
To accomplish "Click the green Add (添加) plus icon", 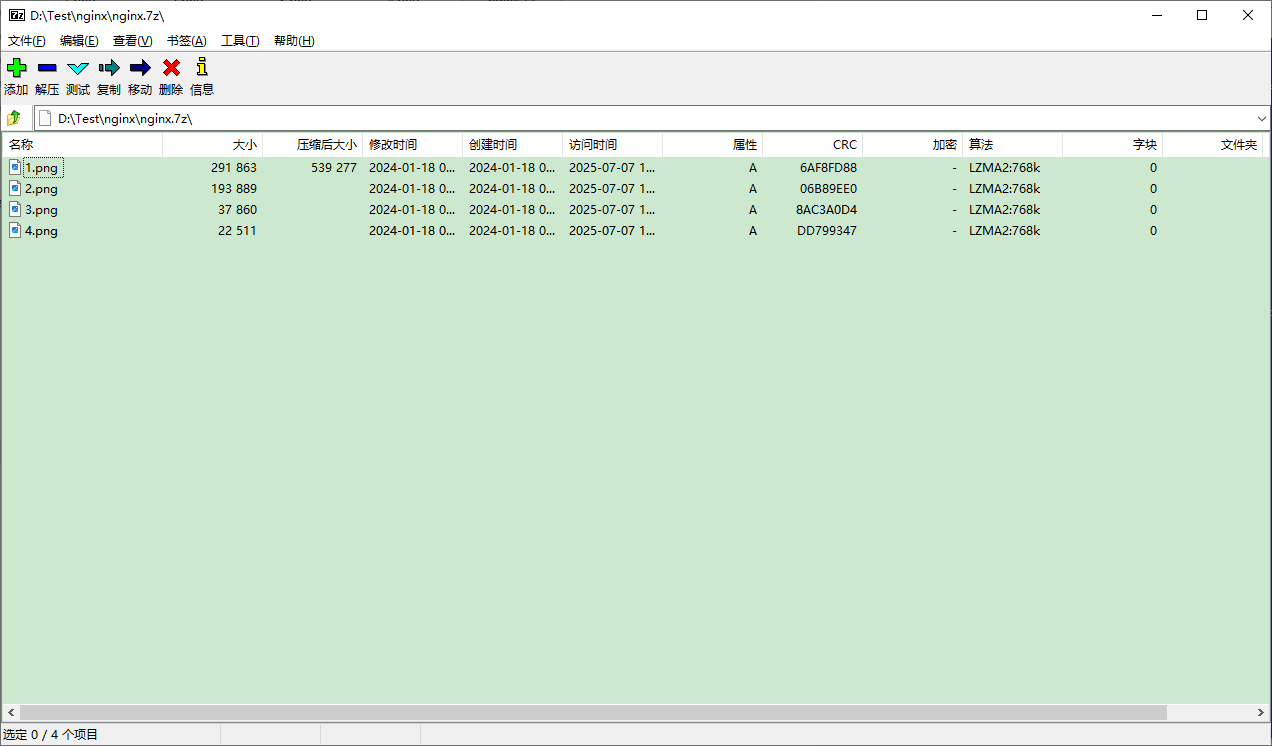I will (x=16, y=68).
